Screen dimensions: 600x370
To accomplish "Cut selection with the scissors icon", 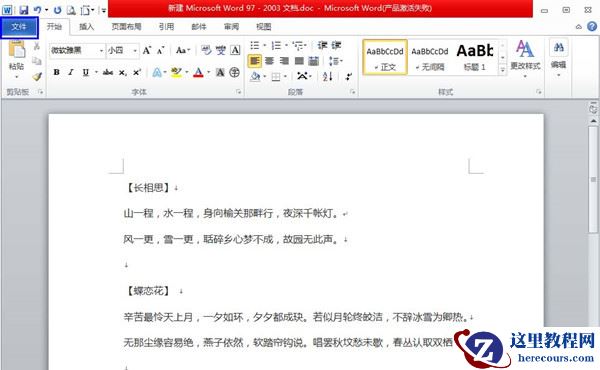I will 37,46.
